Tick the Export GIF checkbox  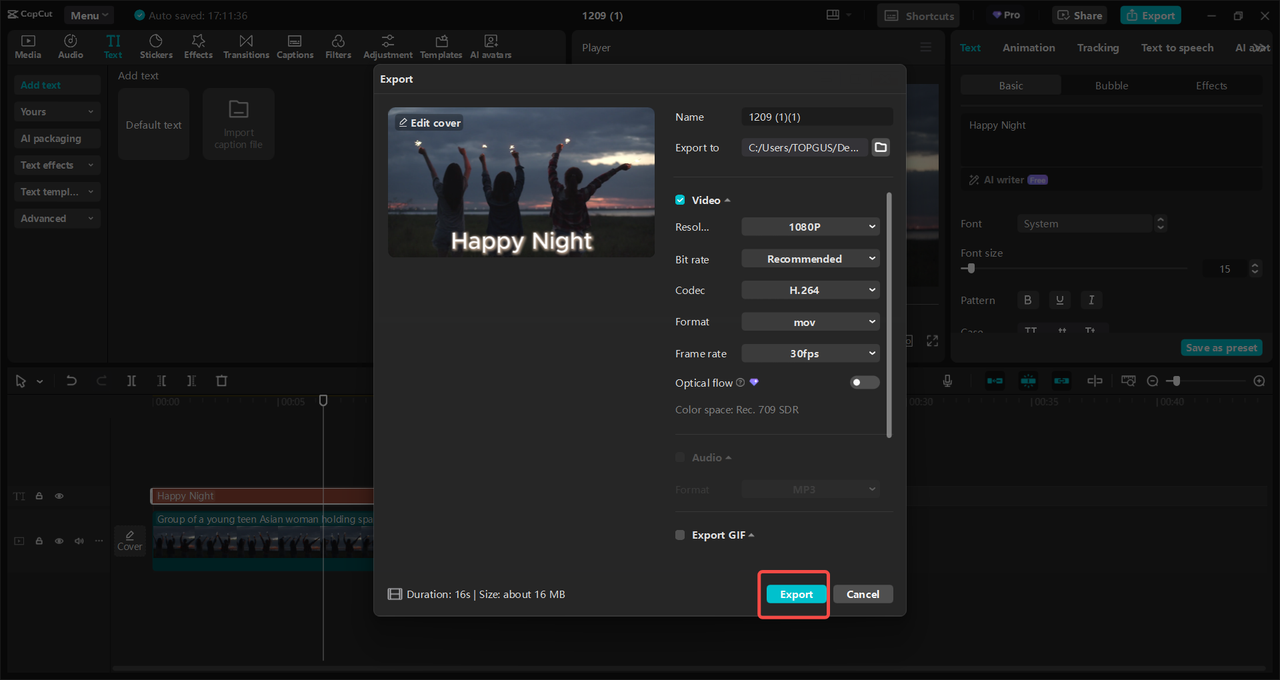click(x=680, y=535)
